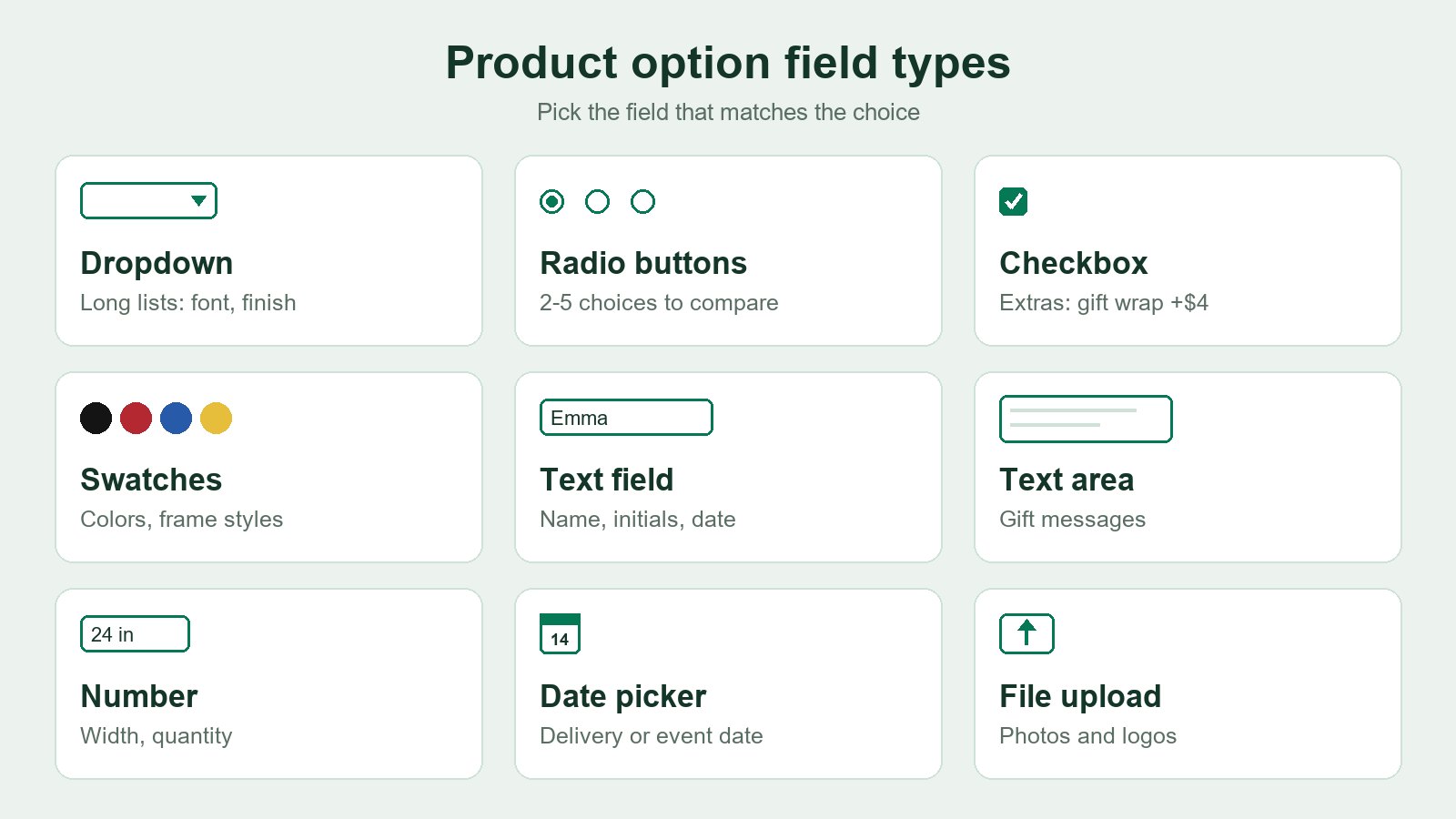Click the text field containing Emma
1456x819 pixels.
pos(626,418)
